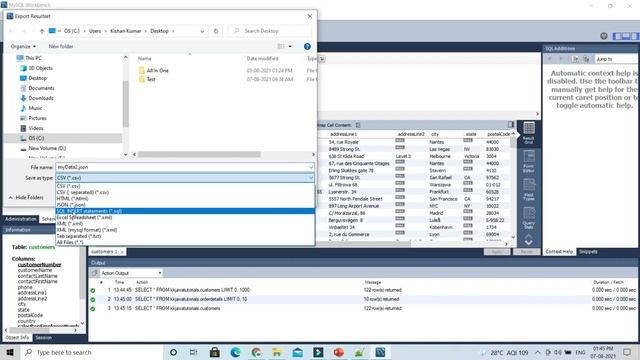Go up one folder level
This screenshot has height=360, width=640.
click(42, 31)
